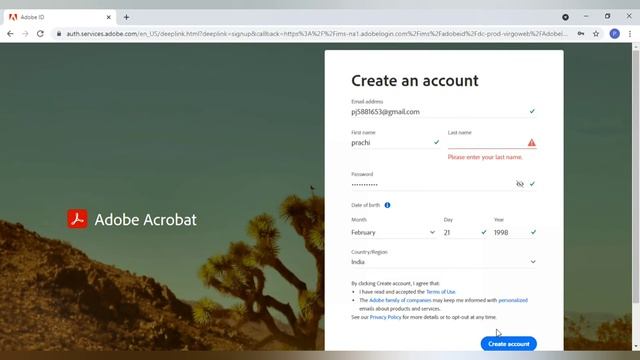The height and width of the screenshot is (360, 640).
Task: Click the Create account button
Action: pyautogui.click(x=509, y=344)
